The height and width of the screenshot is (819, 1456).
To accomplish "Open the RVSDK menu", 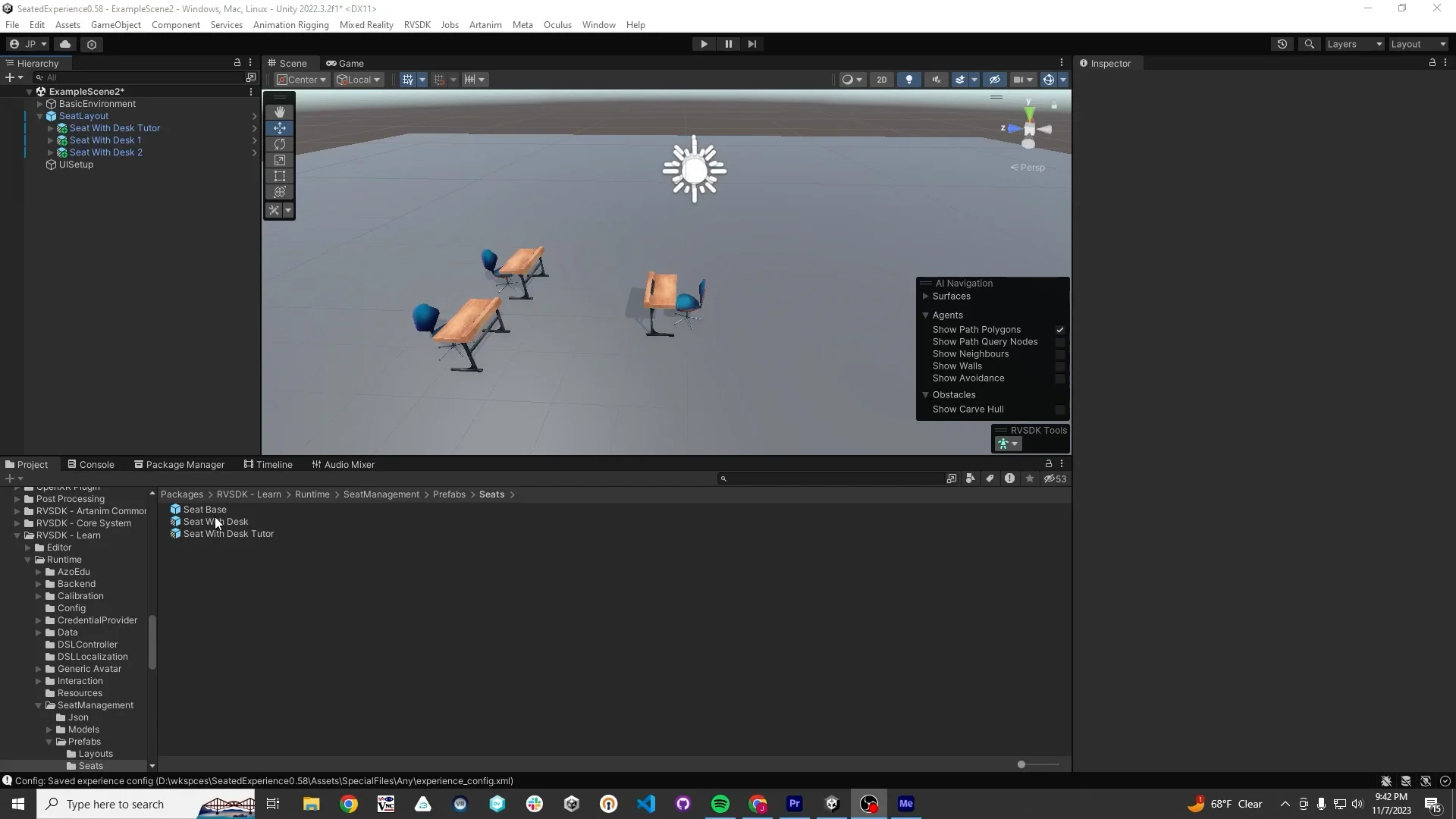I will pos(417,25).
